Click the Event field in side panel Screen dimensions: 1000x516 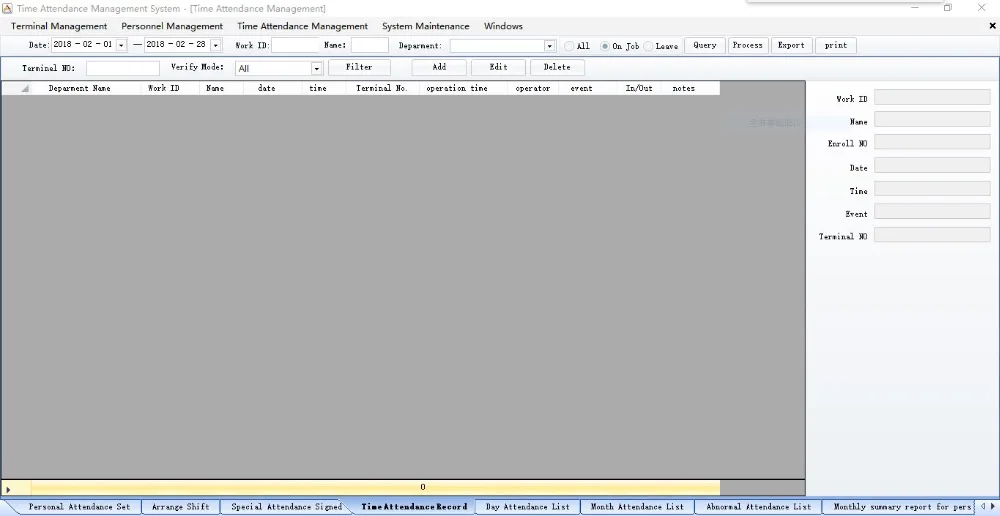tap(932, 212)
